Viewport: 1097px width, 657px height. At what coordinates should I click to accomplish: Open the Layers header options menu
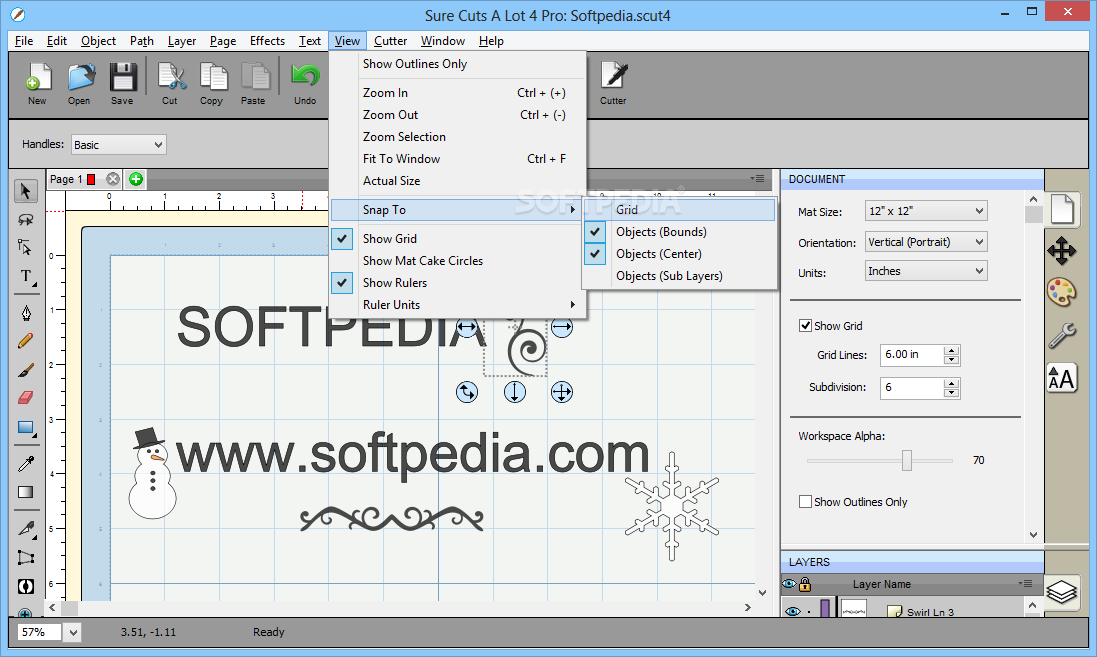pos(1025,584)
